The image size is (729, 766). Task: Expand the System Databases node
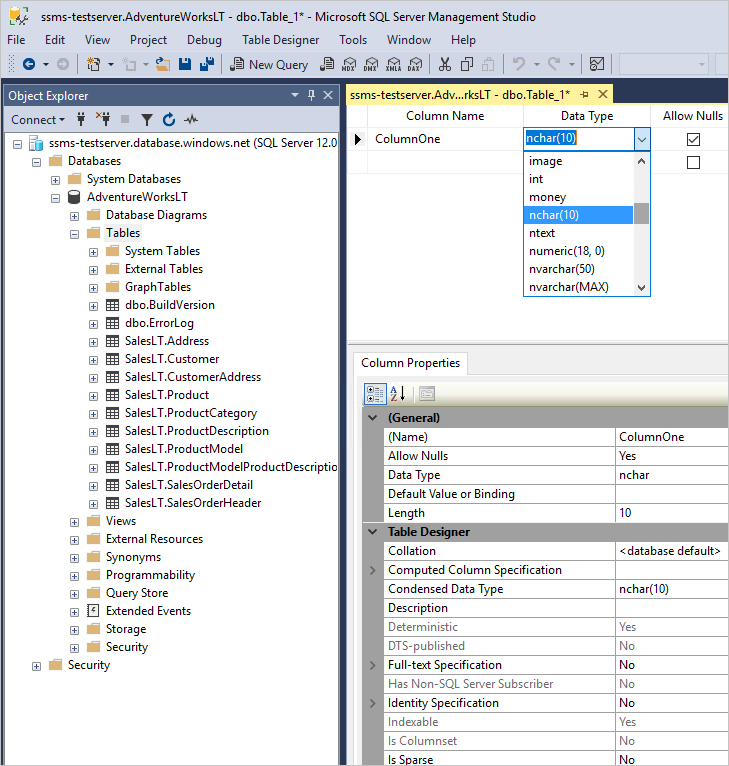[x=55, y=180]
